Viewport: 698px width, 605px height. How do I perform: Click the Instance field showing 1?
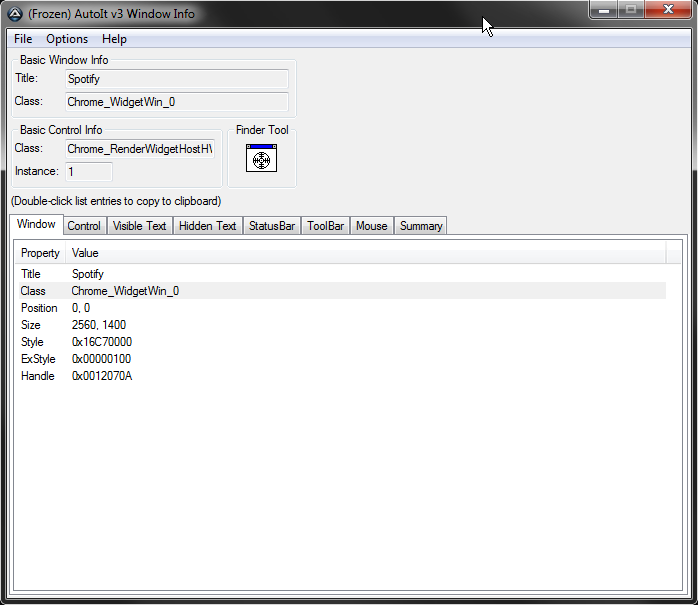89,172
